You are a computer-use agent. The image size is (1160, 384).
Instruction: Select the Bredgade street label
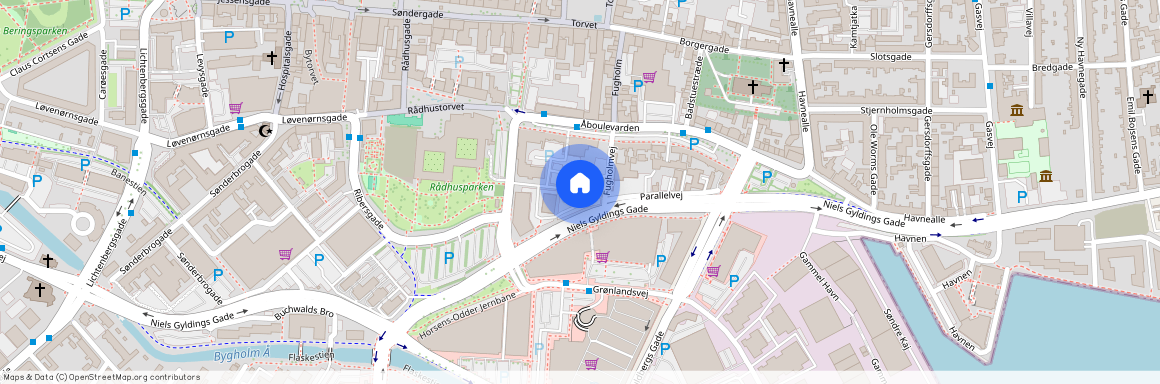point(1053,67)
